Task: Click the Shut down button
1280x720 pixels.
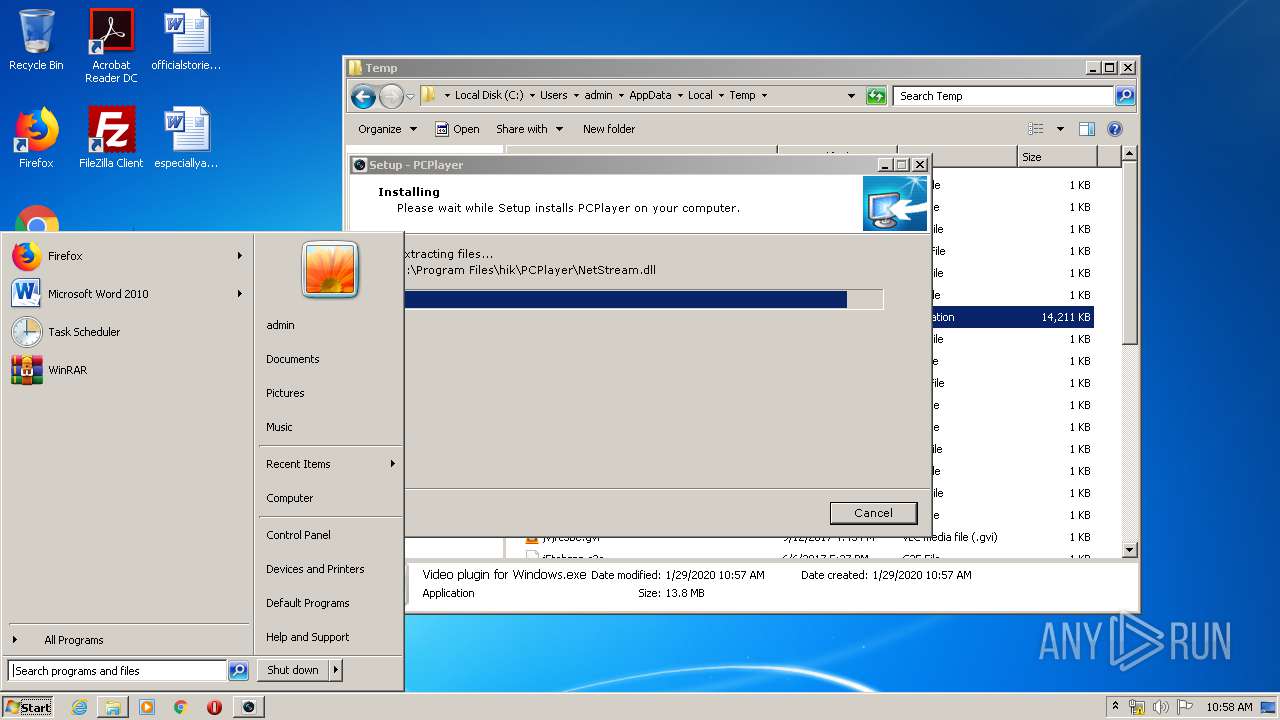Action: [293, 670]
